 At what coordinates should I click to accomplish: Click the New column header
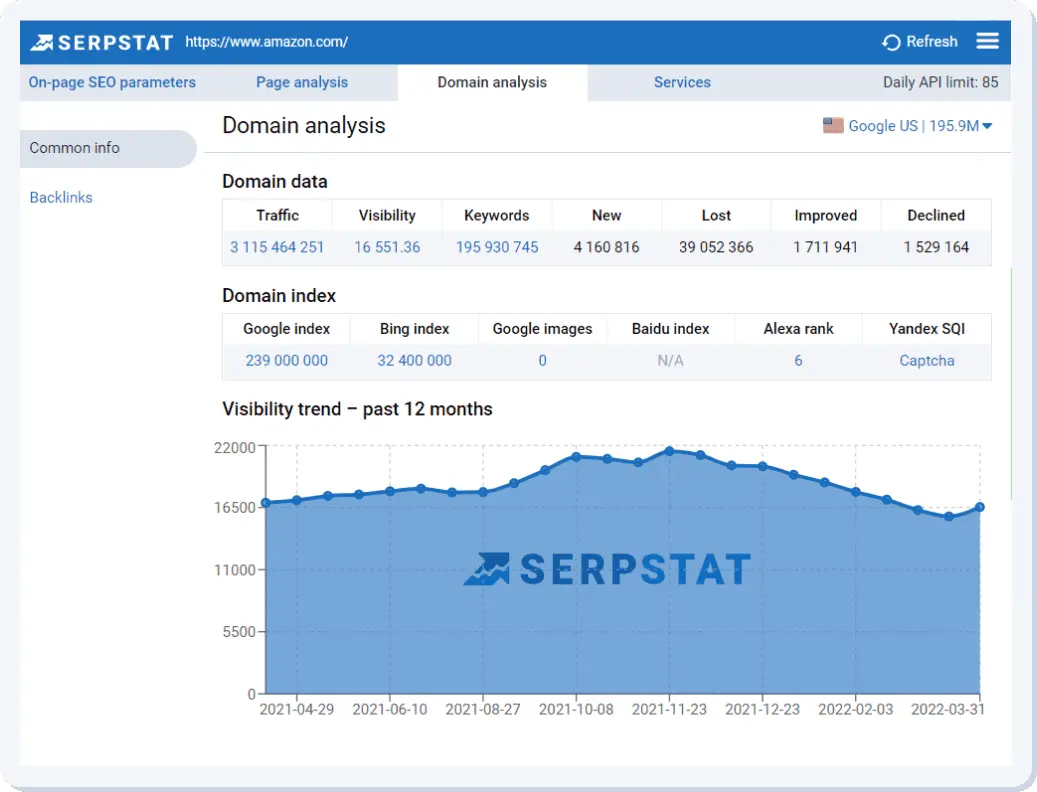coord(606,216)
